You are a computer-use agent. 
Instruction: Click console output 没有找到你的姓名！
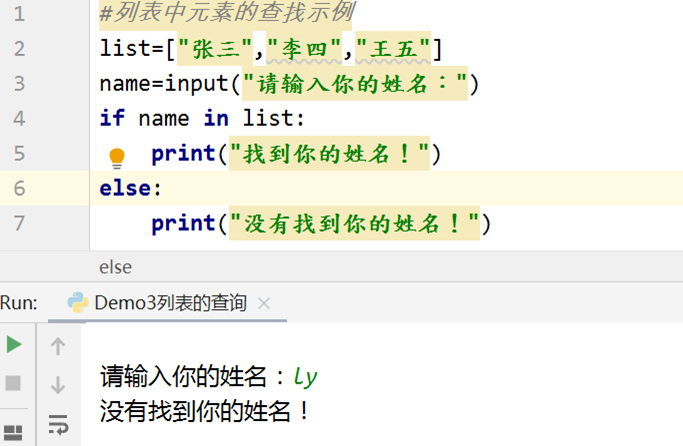tap(205, 411)
